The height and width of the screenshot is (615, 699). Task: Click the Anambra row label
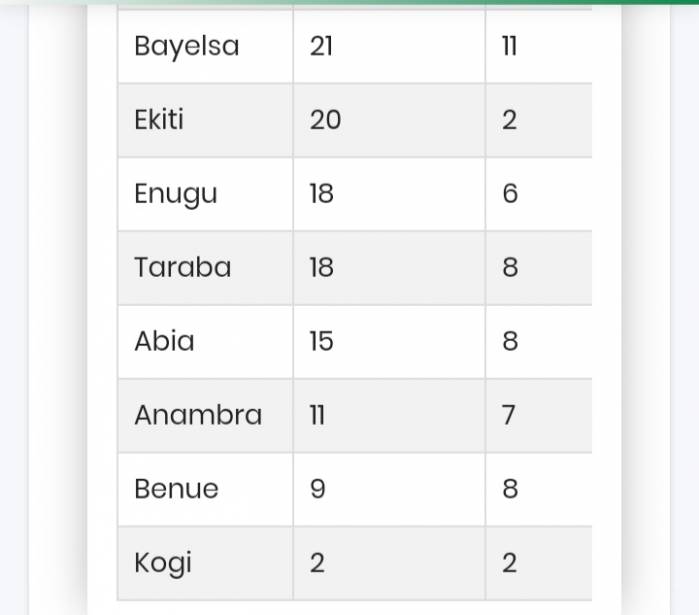tap(198, 415)
